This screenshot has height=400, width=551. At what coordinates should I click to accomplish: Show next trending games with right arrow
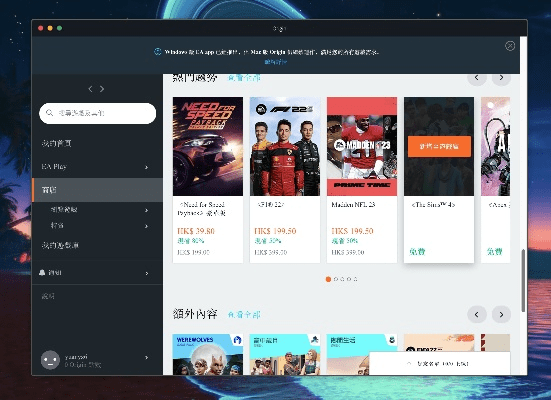(501, 77)
